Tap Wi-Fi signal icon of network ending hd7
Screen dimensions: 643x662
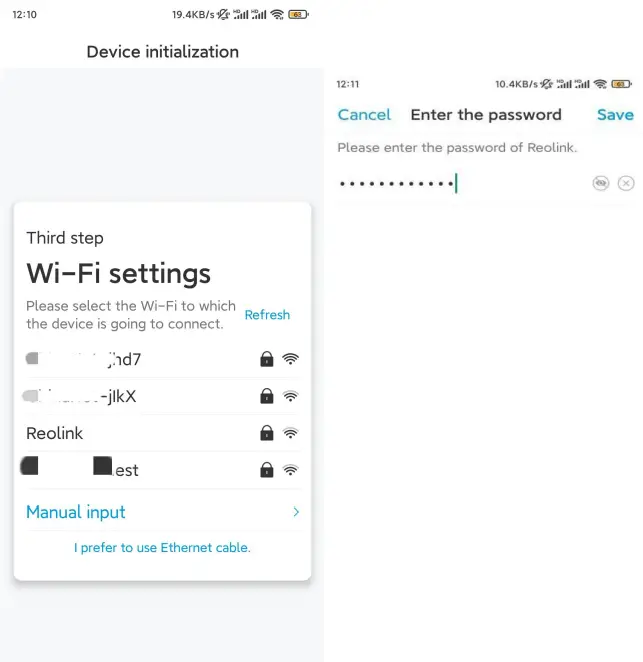[x=290, y=359]
